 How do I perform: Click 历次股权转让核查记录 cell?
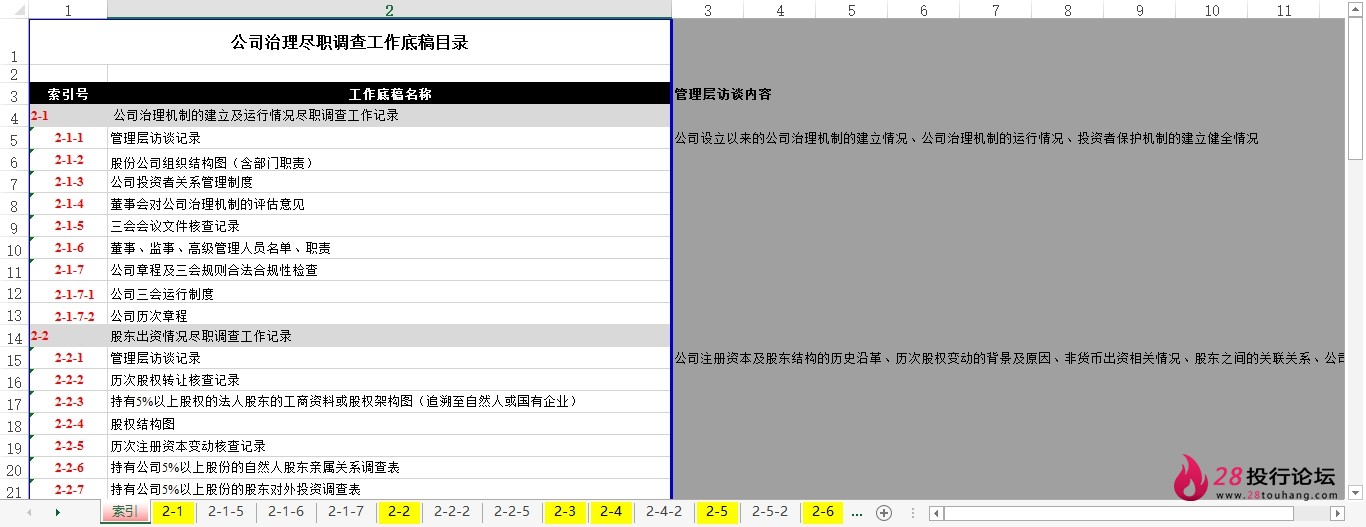coord(389,381)
